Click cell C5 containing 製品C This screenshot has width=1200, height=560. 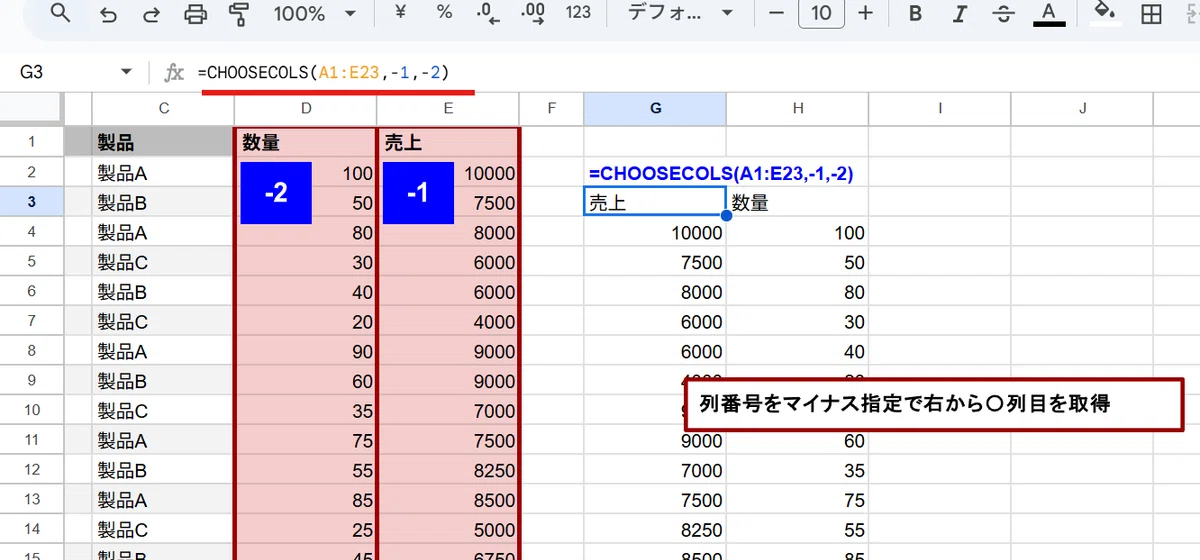163,262
